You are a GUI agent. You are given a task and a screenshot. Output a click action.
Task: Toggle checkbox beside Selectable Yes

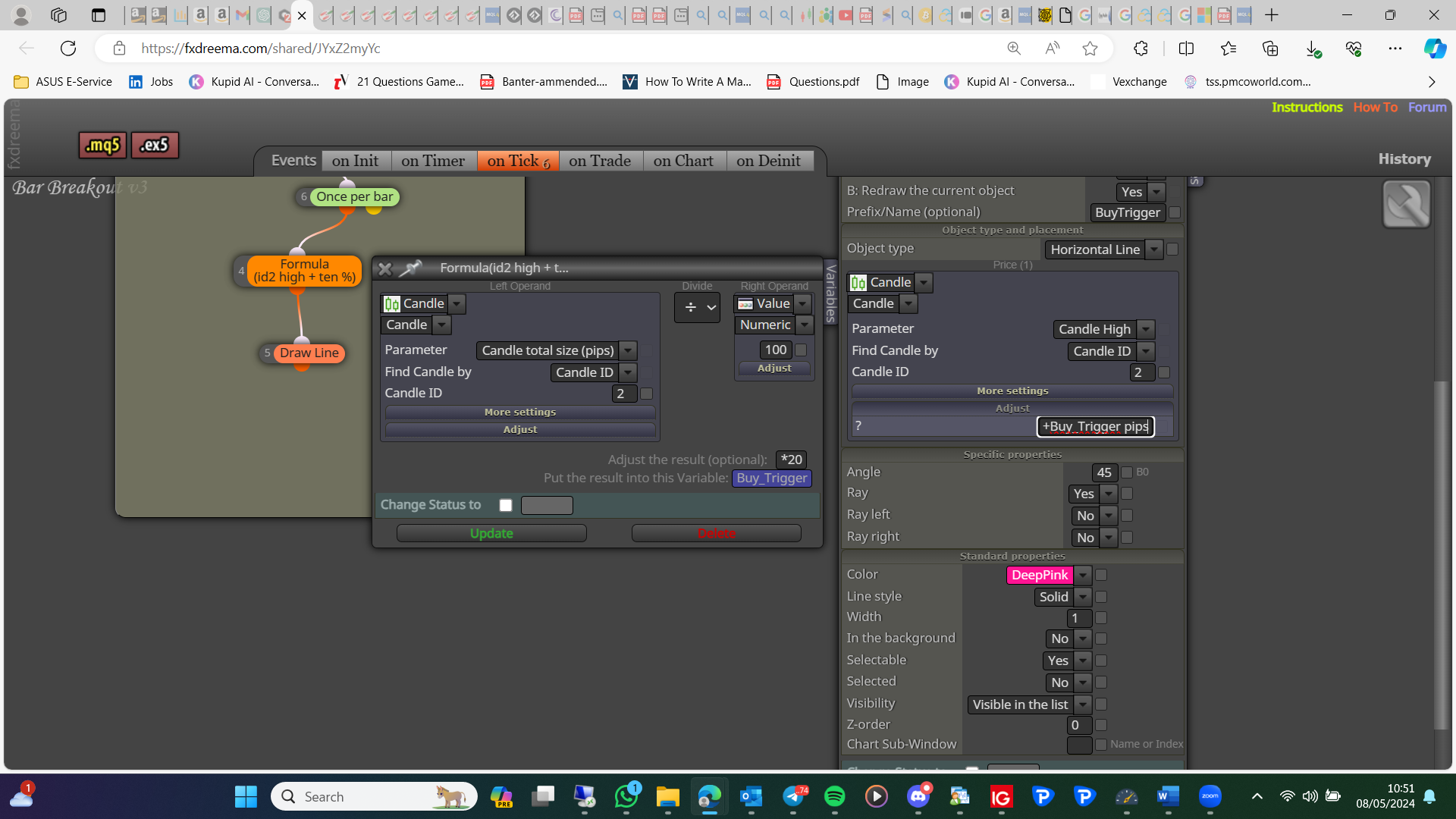click(1101, 661)
